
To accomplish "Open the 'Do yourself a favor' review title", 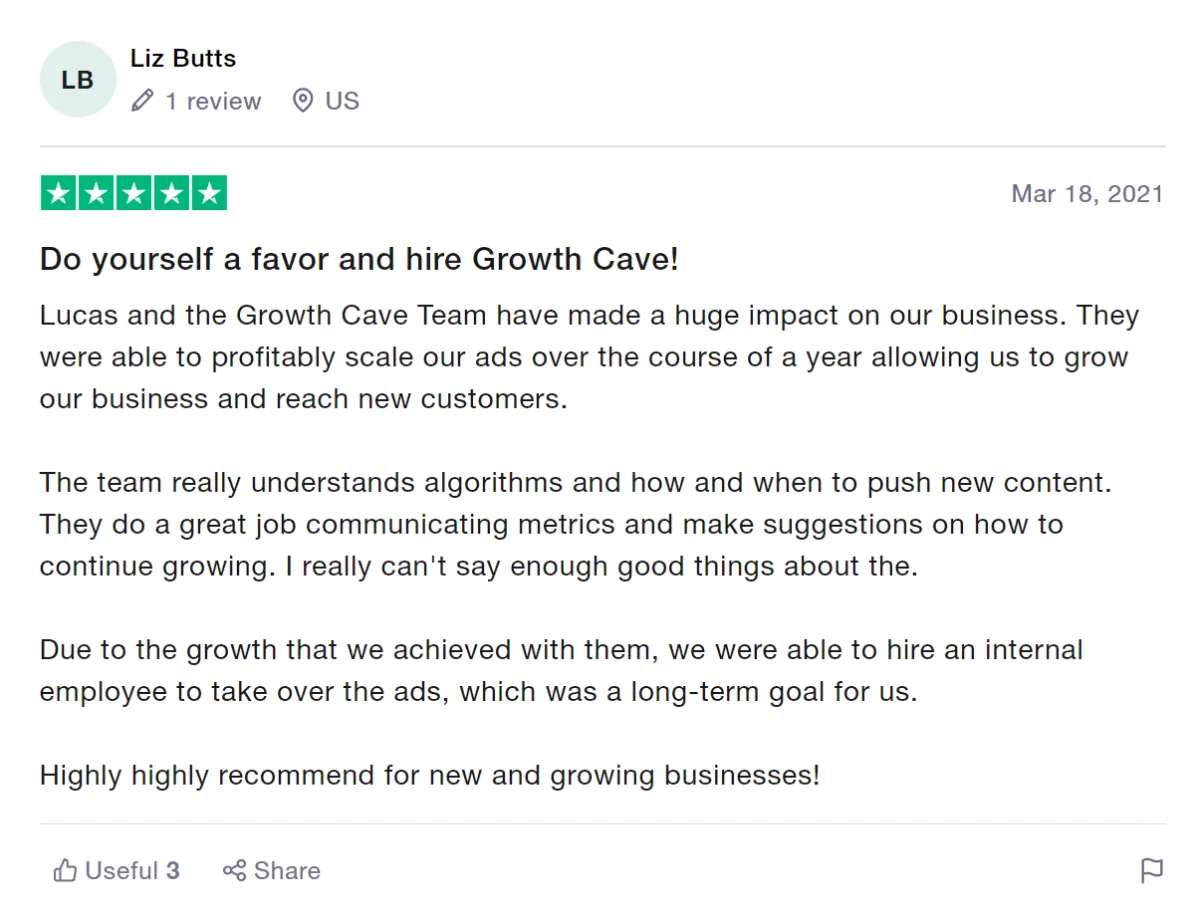I will point(359,259).
